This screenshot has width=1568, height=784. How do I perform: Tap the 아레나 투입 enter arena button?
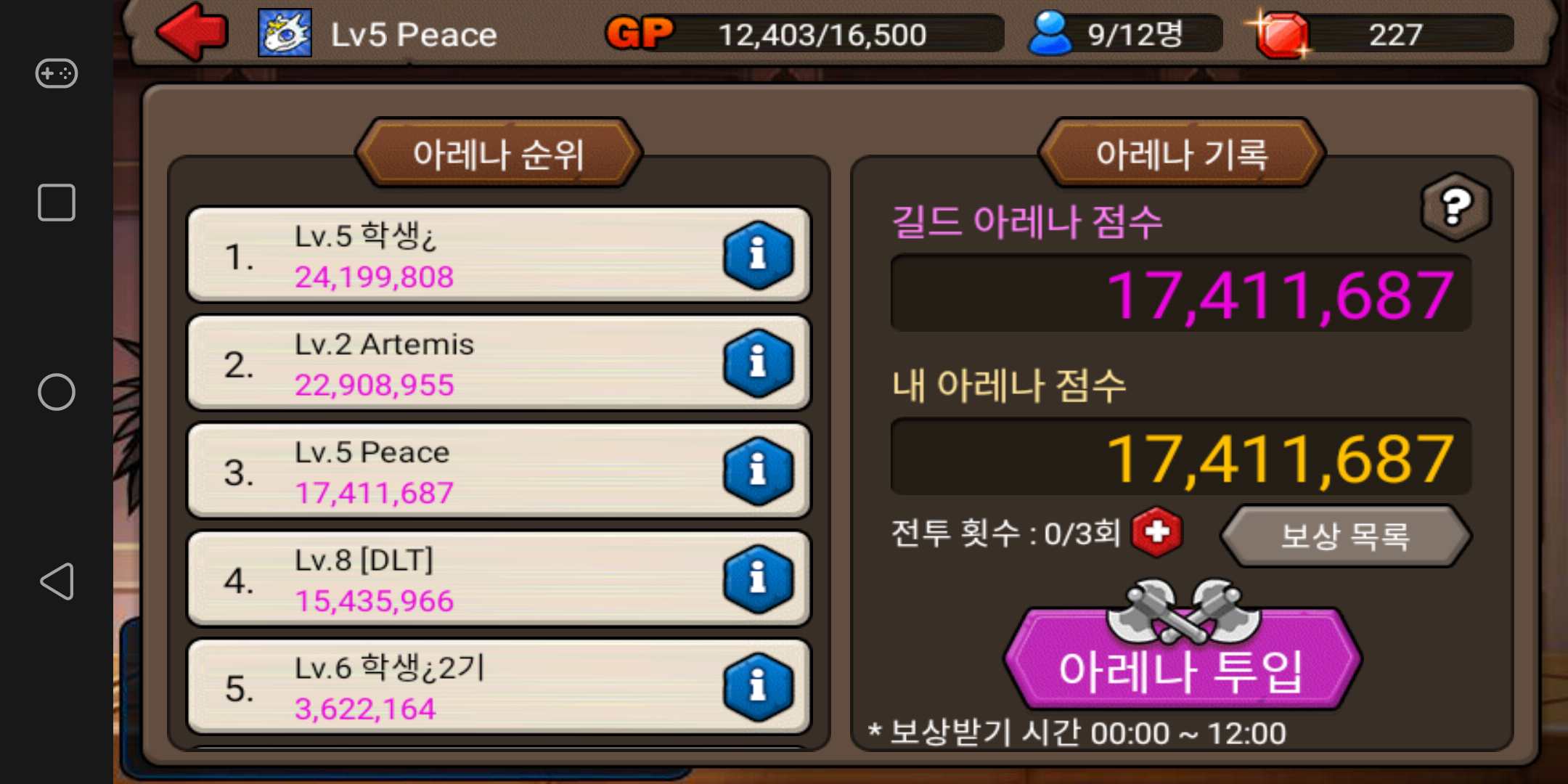(1183, 658)
